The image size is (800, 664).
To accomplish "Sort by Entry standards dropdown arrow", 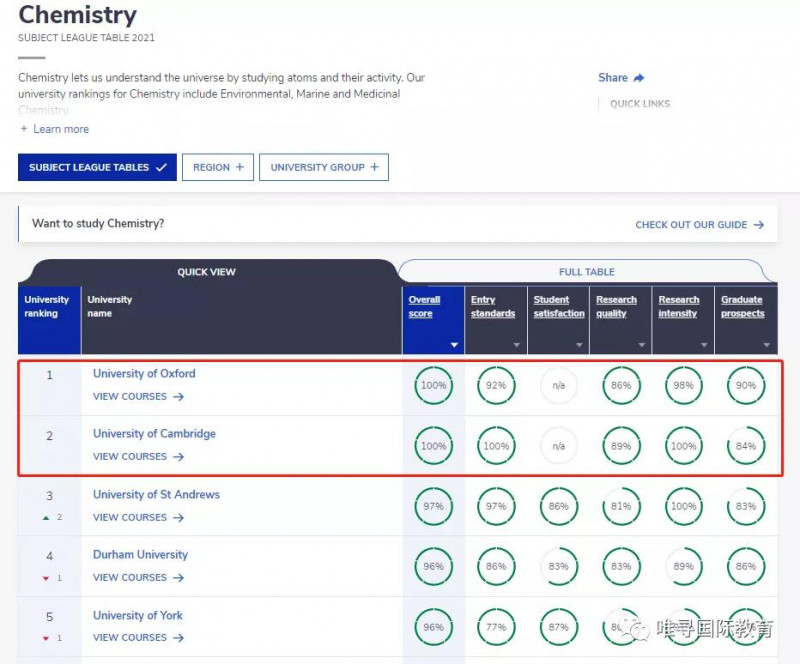I will pos(516,345).
